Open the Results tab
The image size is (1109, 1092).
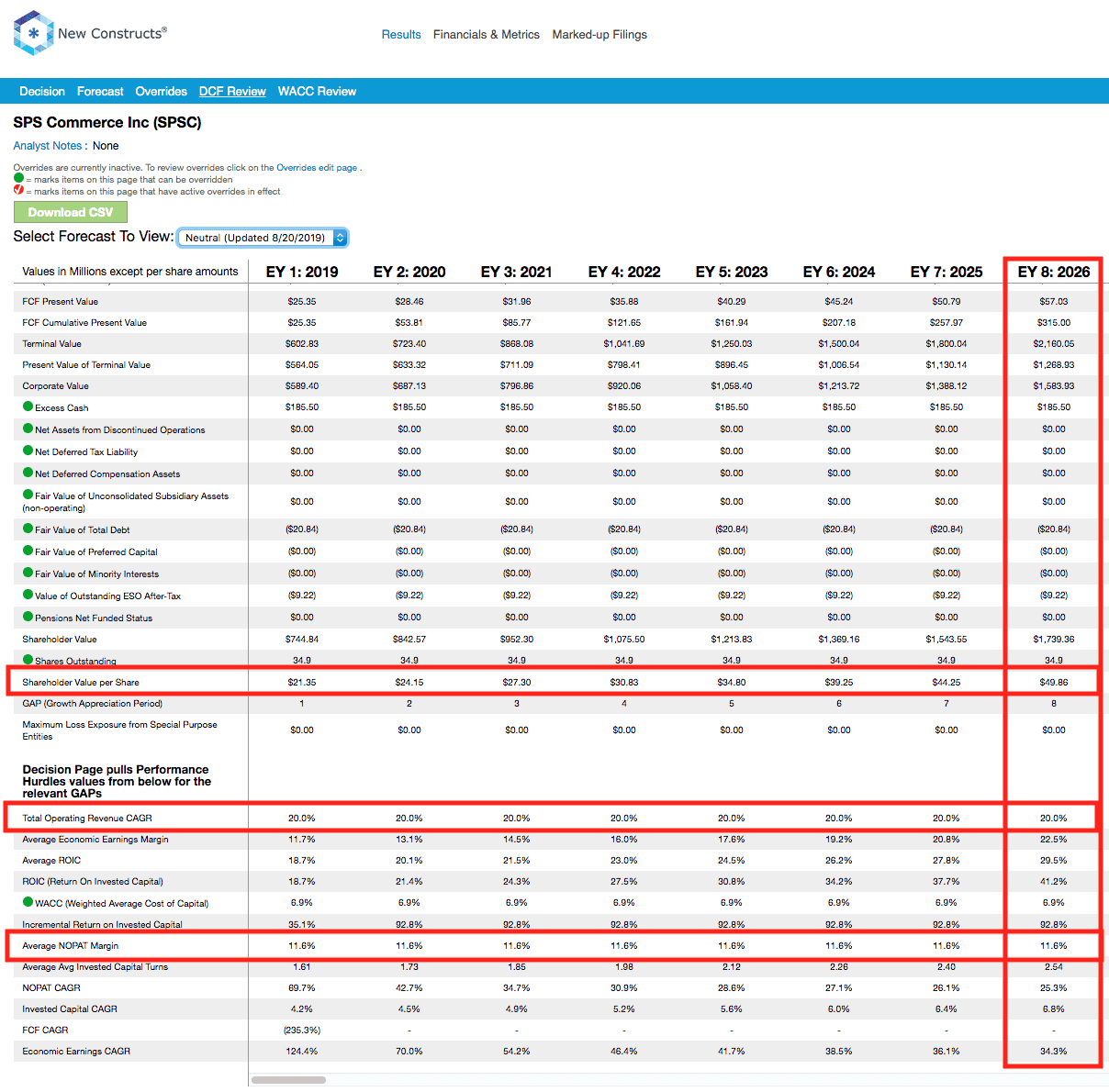(x=401, y=34)
